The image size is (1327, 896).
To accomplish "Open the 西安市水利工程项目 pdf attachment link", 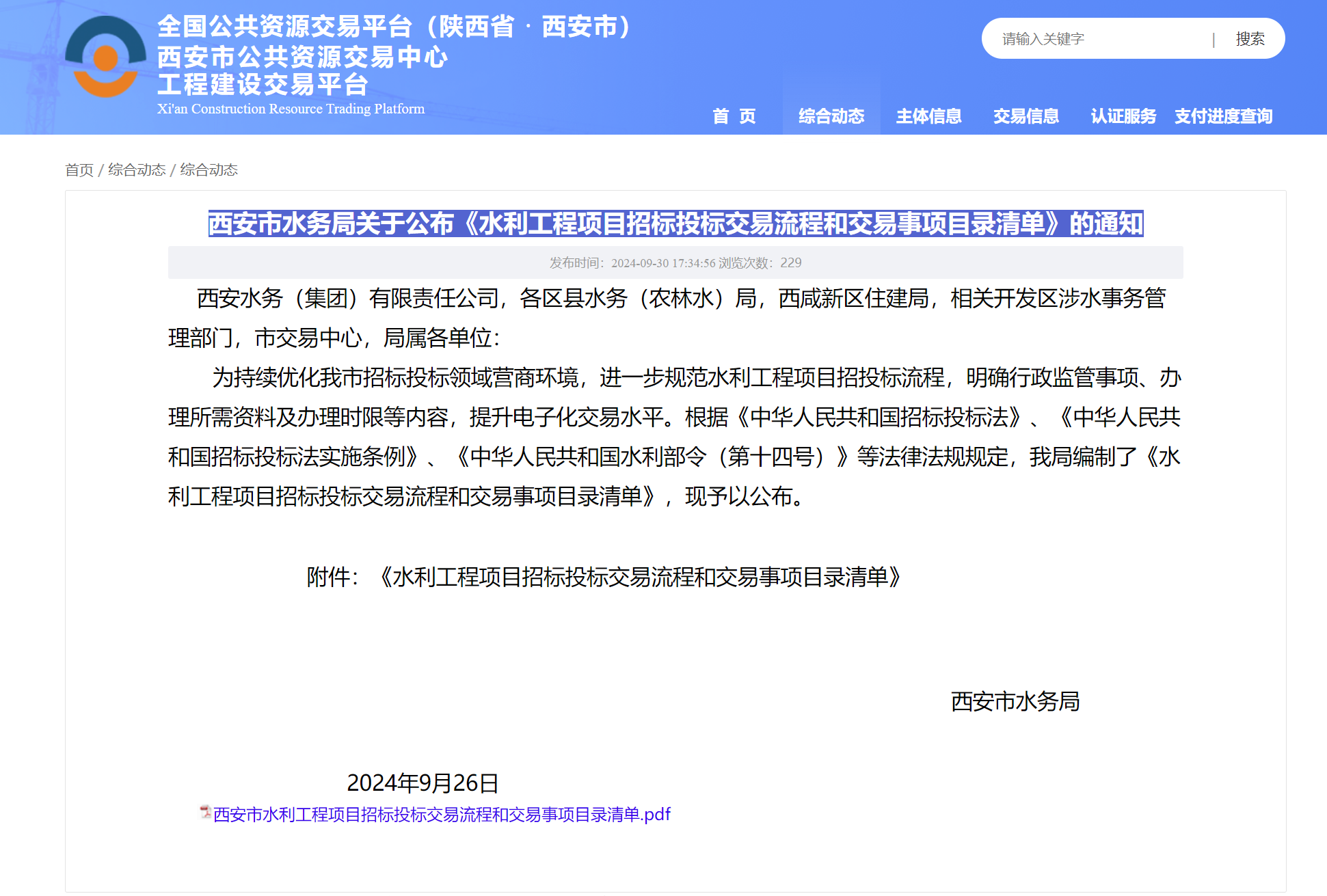I will 442,815.
